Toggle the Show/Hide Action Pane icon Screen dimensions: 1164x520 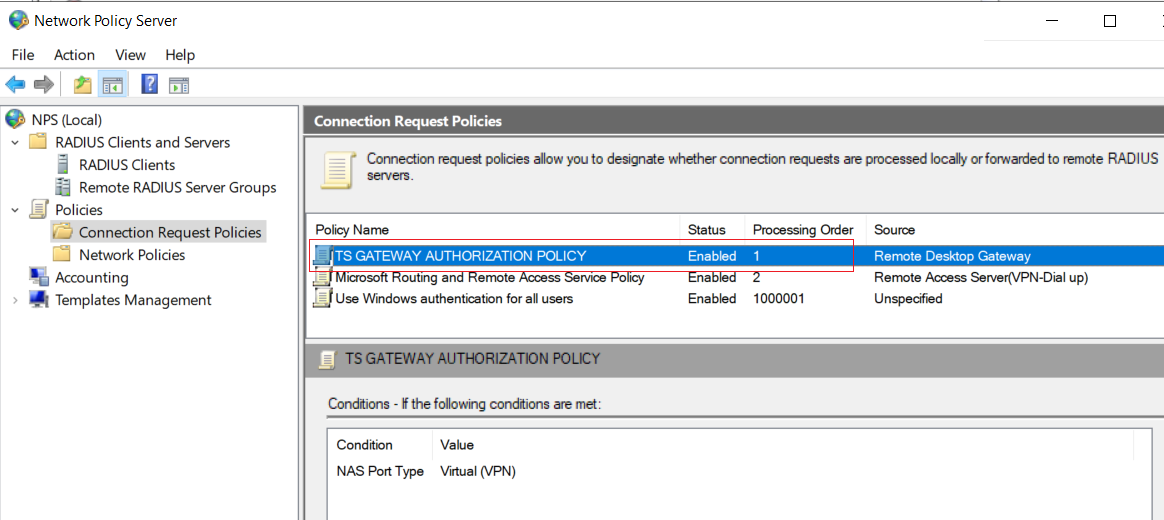click(179, 85)
